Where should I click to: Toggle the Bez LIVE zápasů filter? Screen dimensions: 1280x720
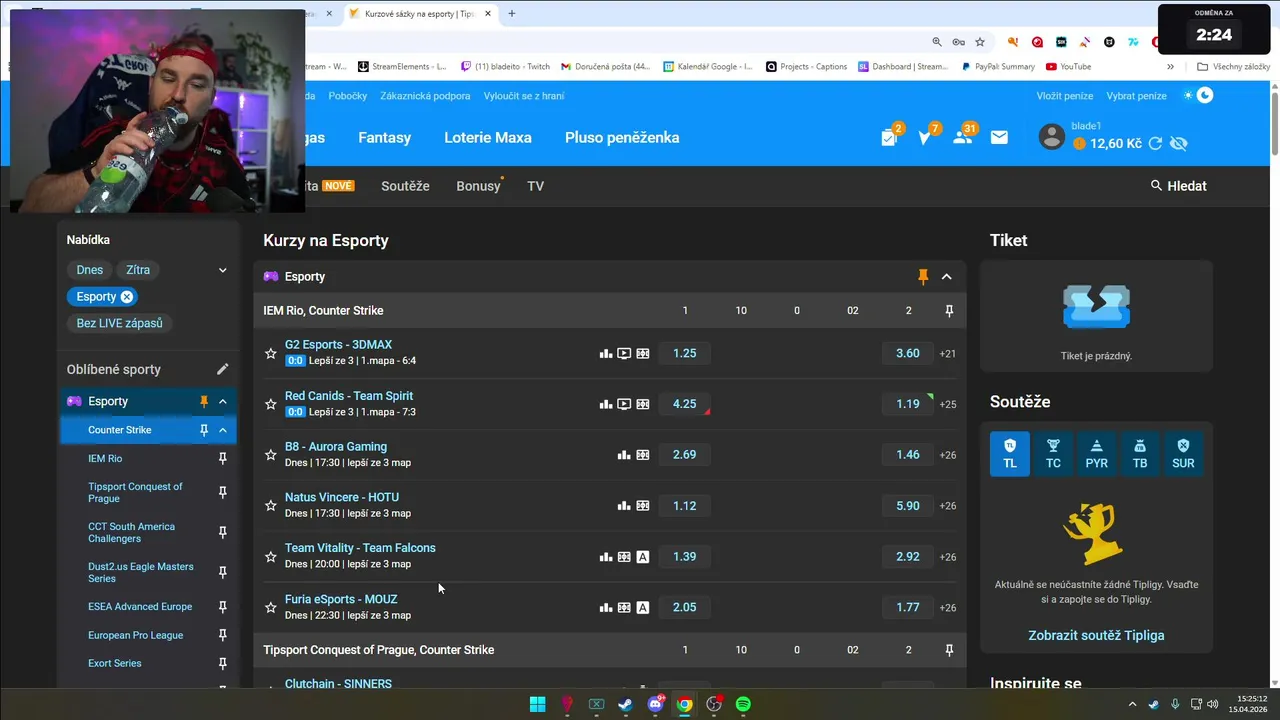point(120,323)
